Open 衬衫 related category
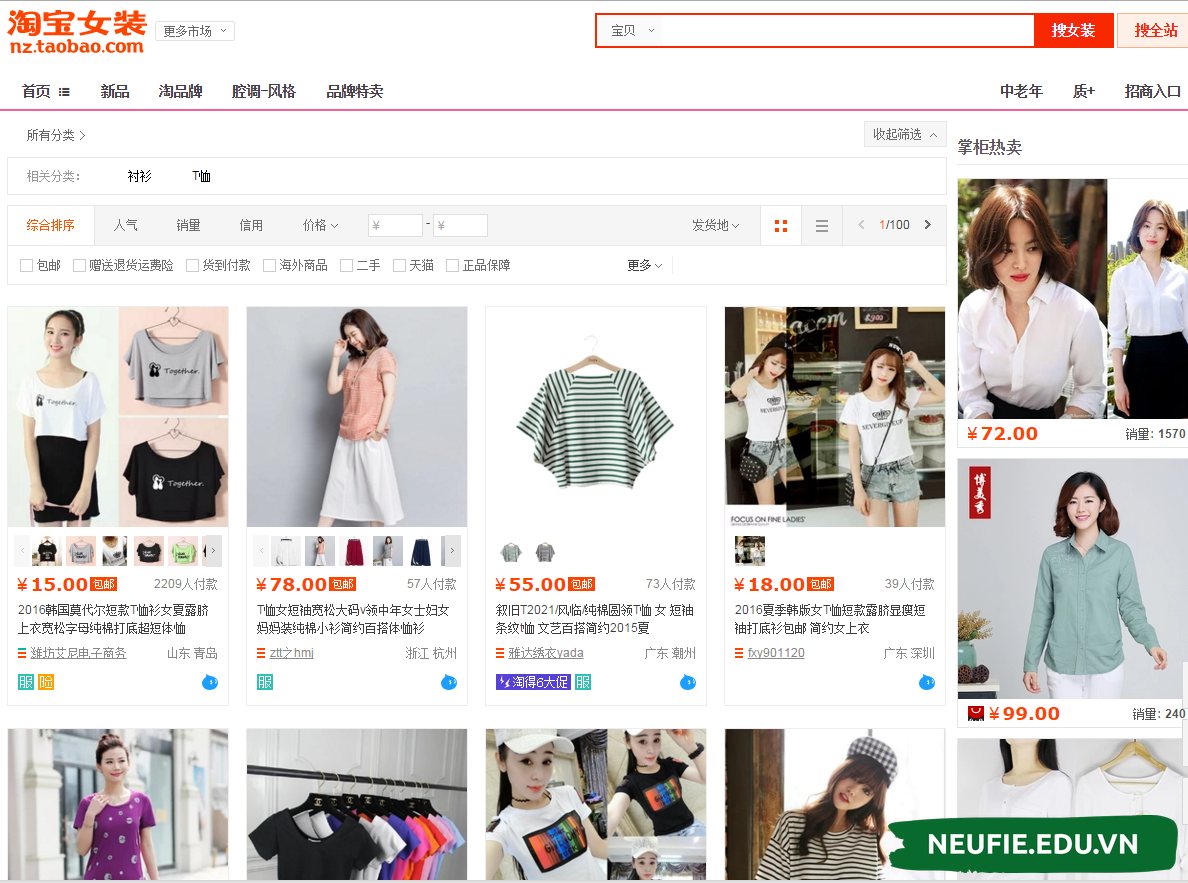This screenshot has width=1188, height=883. (139, 177)
